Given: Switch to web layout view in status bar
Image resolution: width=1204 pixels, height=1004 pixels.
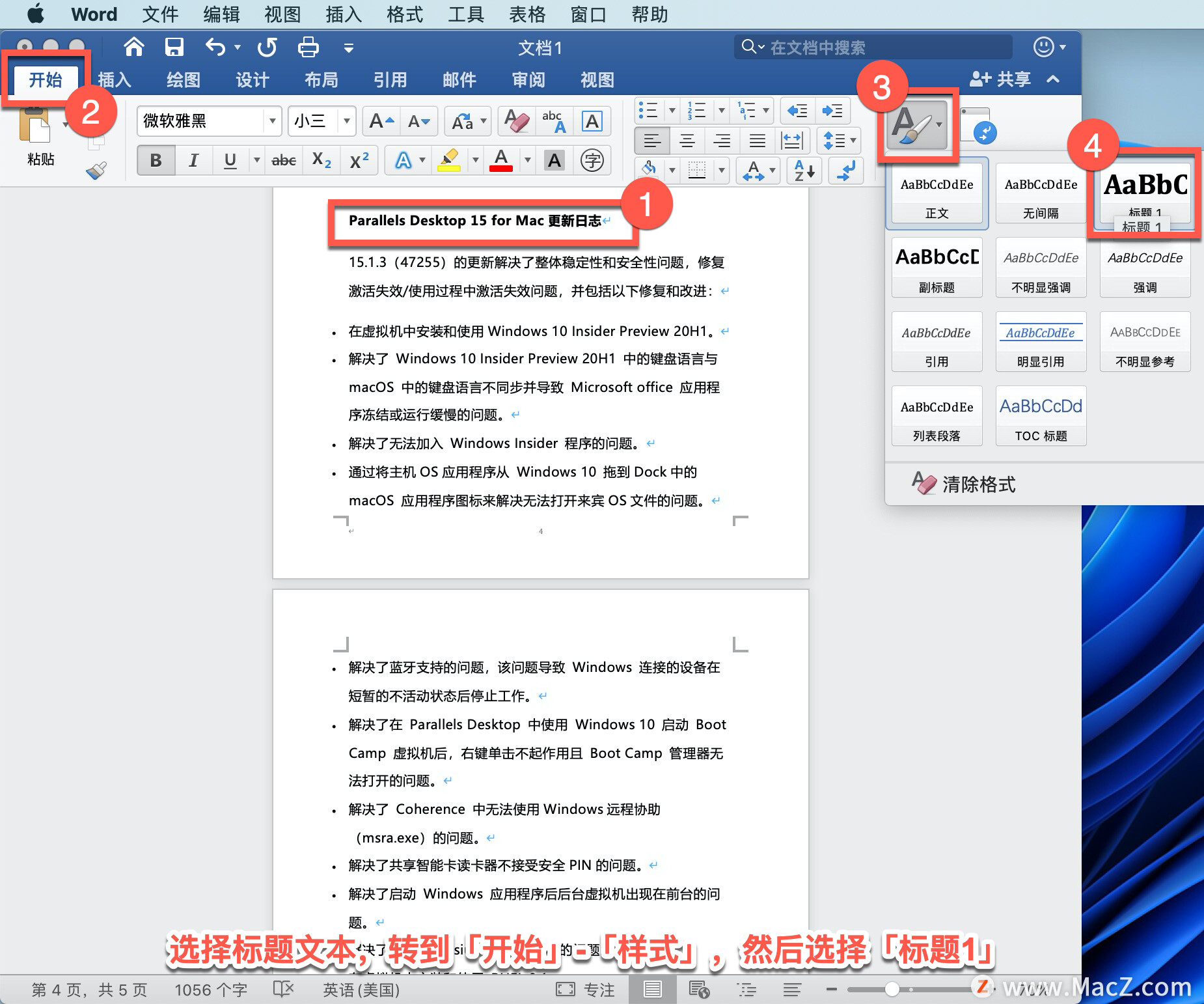Looking at the screenshot, I should (699, 990).
